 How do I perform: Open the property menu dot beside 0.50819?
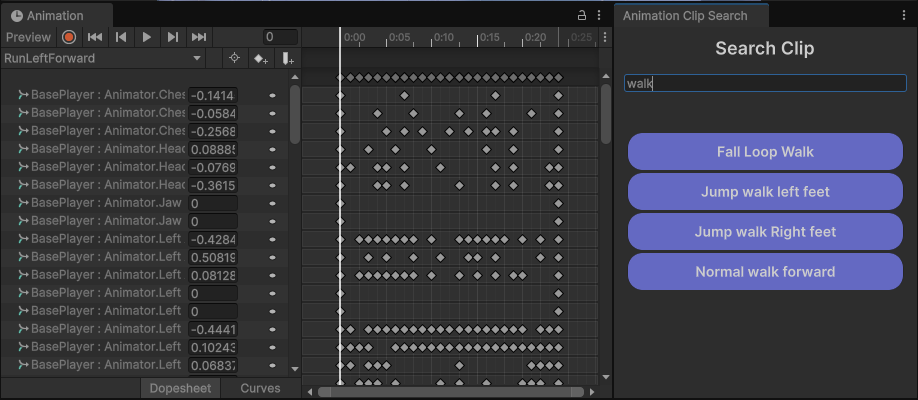pos(272,257)
